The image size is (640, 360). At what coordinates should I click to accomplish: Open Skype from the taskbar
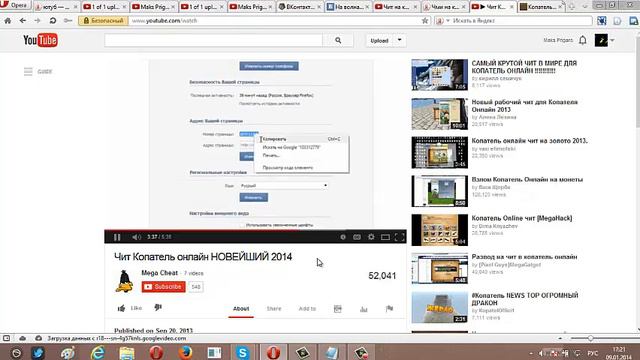coord(242,352)
